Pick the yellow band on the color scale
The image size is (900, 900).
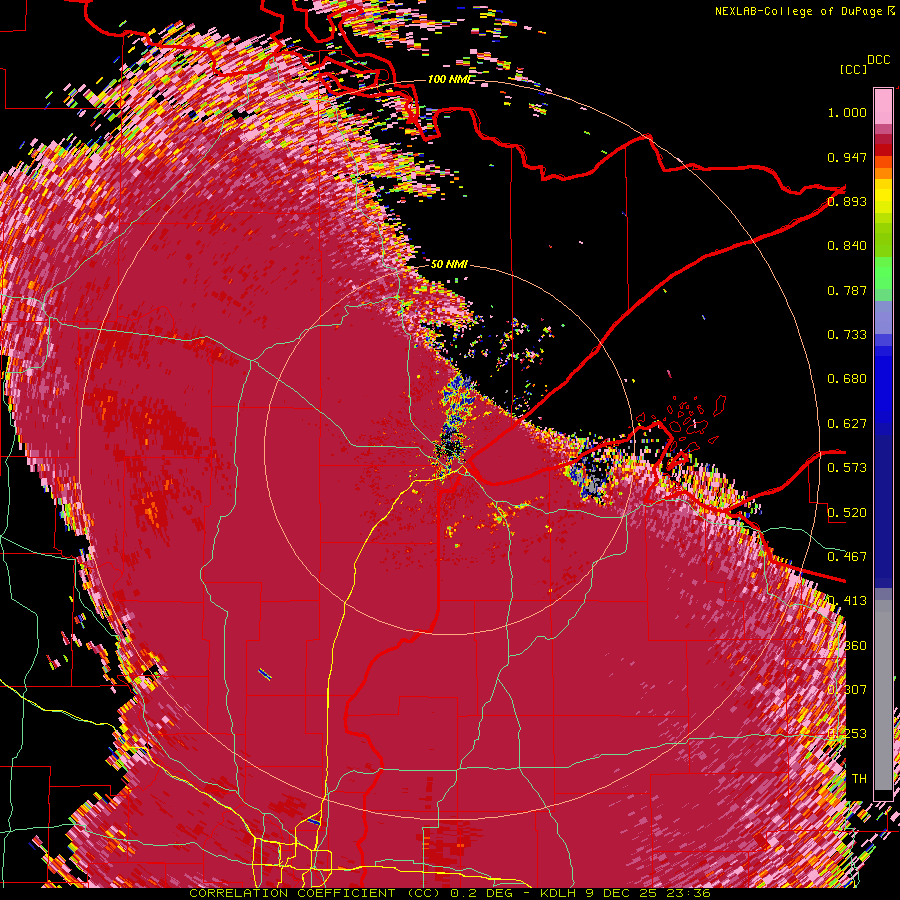pyautogui.click(x=883, y=196)
